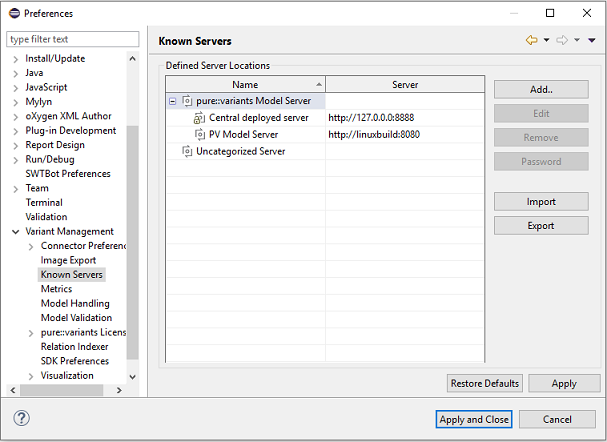The width and height of the screenshot is (607, 442).
Task: Expand the JavaScript preferences node
Action: pyautogui.click(x=15, y=88)
